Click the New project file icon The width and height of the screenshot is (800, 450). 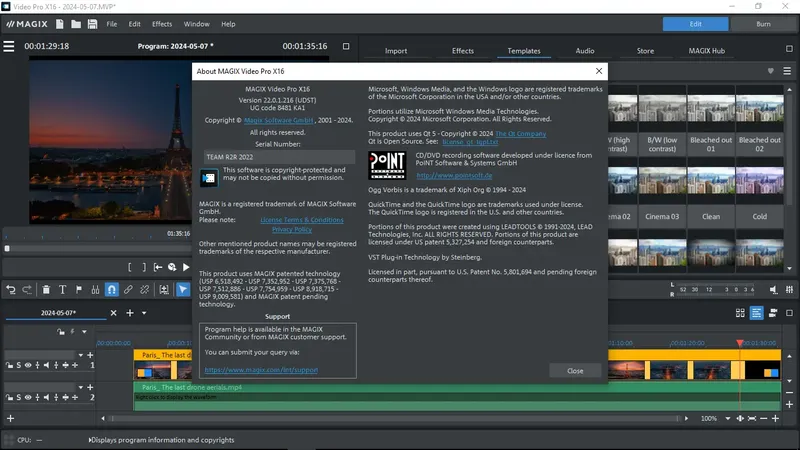tap(60, 24)
